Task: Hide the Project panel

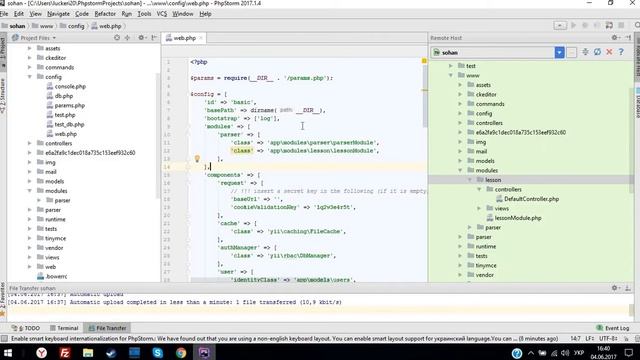Action: tap(154, 38)
